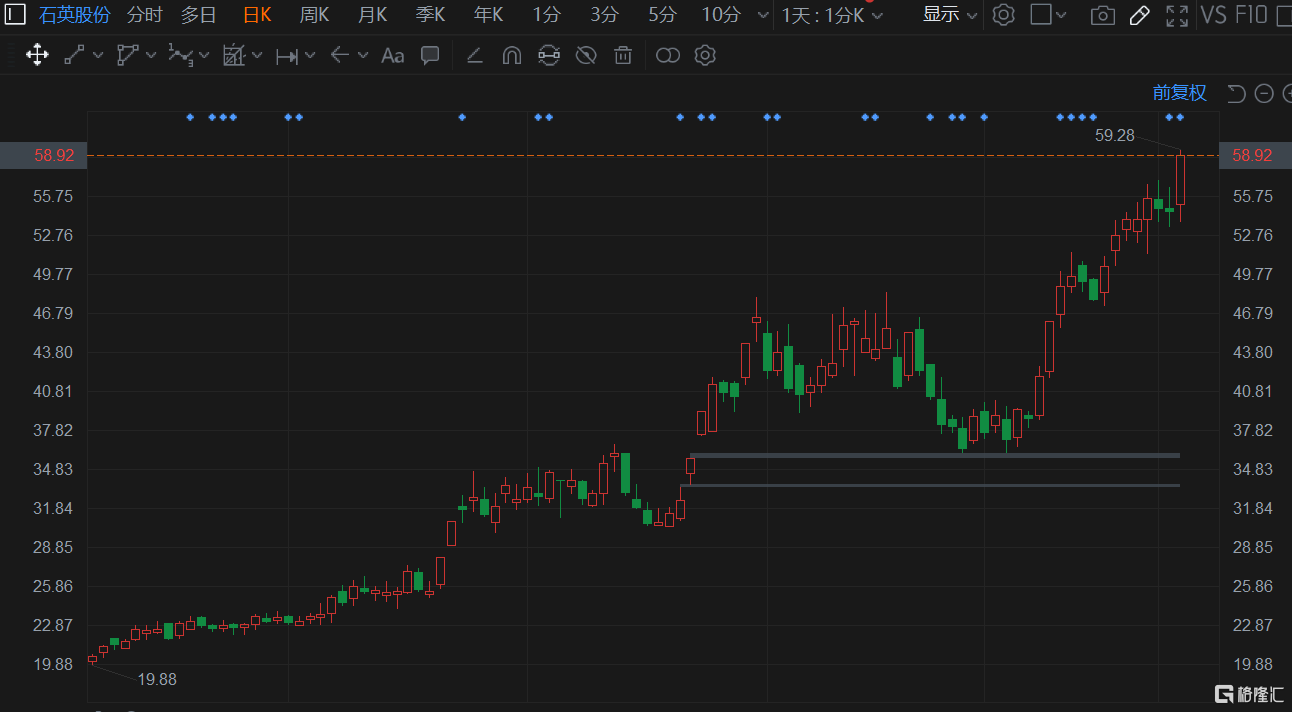The width and height of the screenshot is (1292, 712).
Task: Click the overlapping circles overlay icon
Action: 668,55
